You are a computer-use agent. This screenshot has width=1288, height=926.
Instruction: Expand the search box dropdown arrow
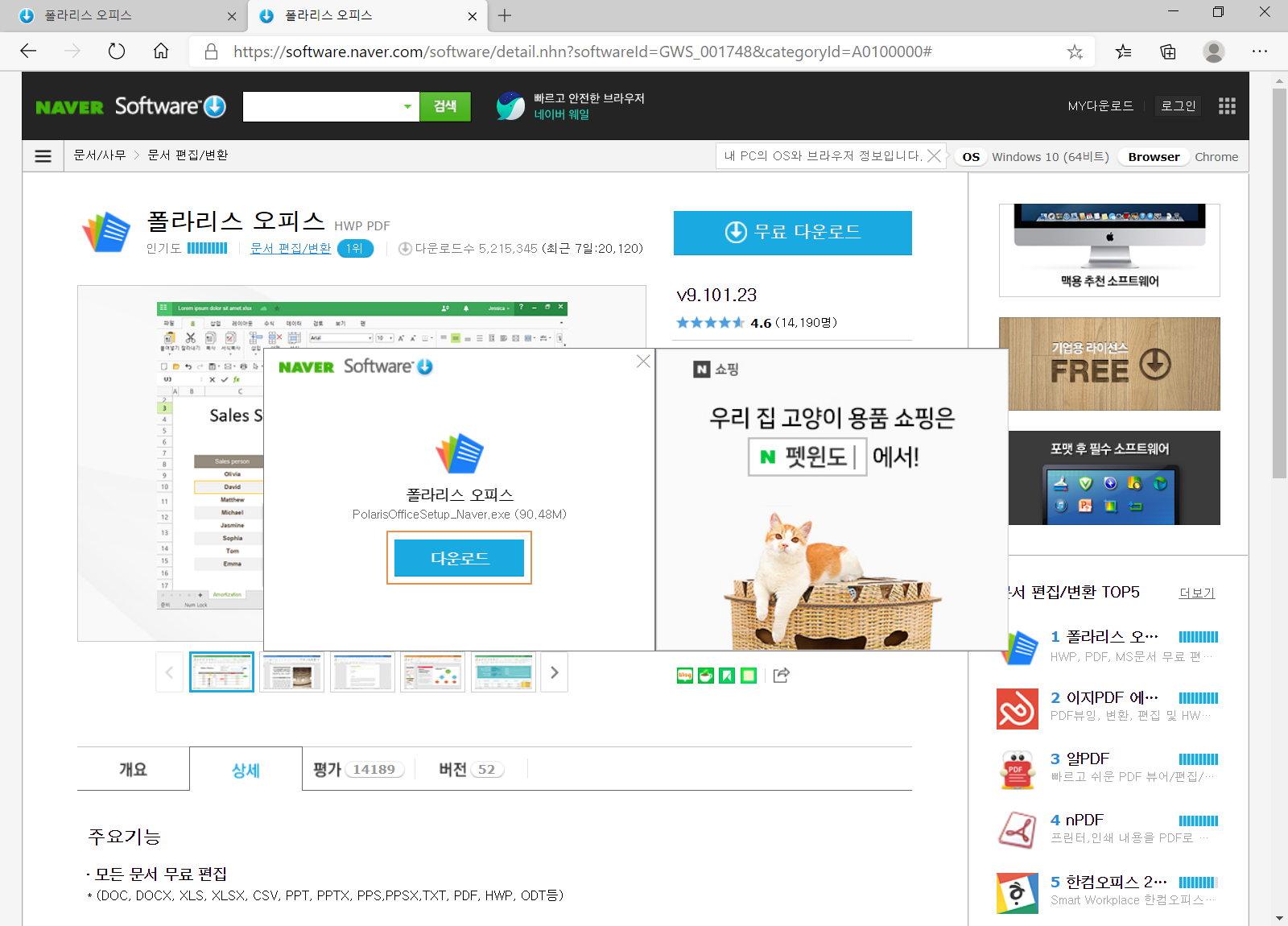click(x=407, y=106)
